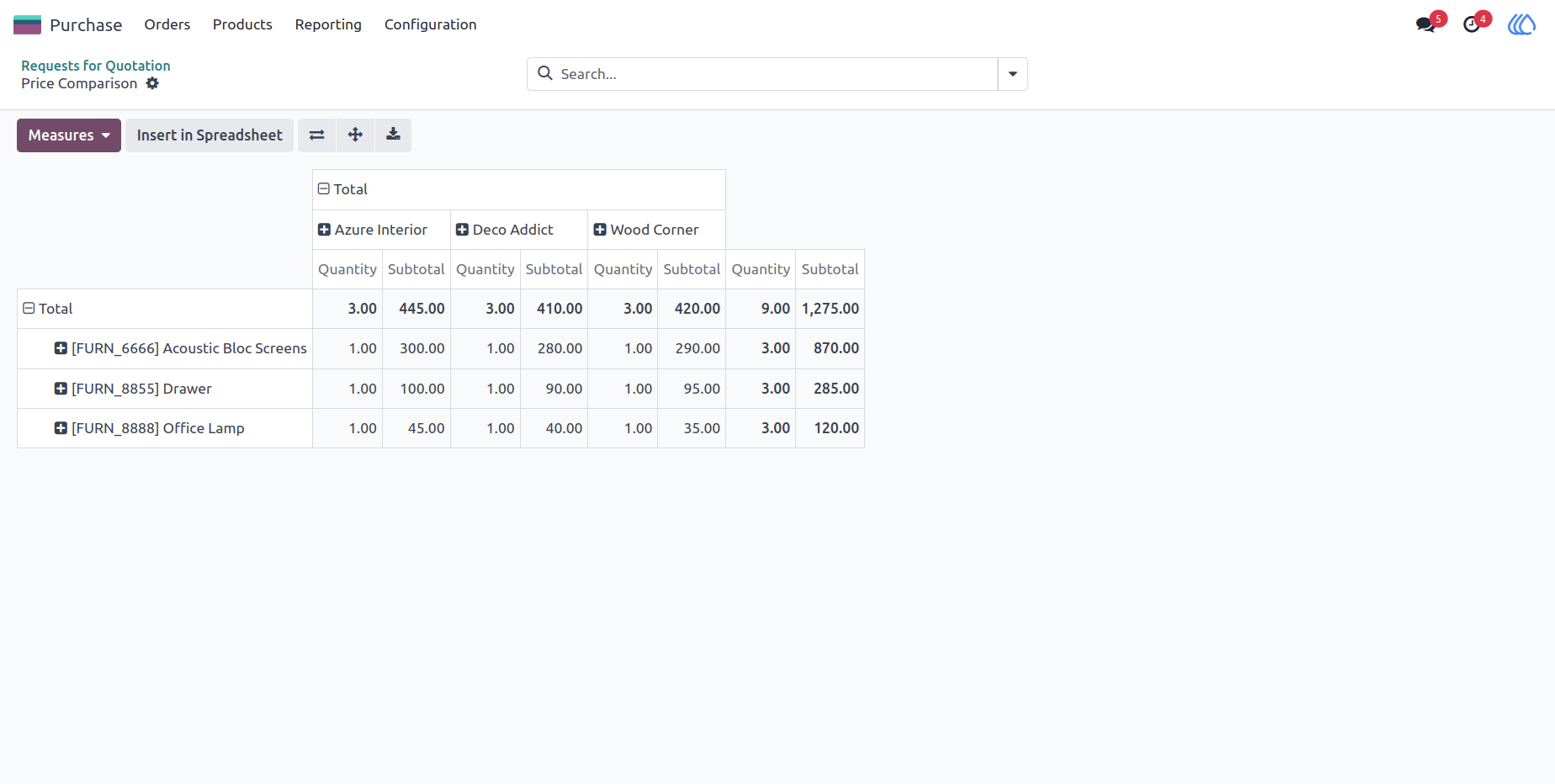Click the expand all icon
Screen dimensions: 1555x784
point(355,135)
